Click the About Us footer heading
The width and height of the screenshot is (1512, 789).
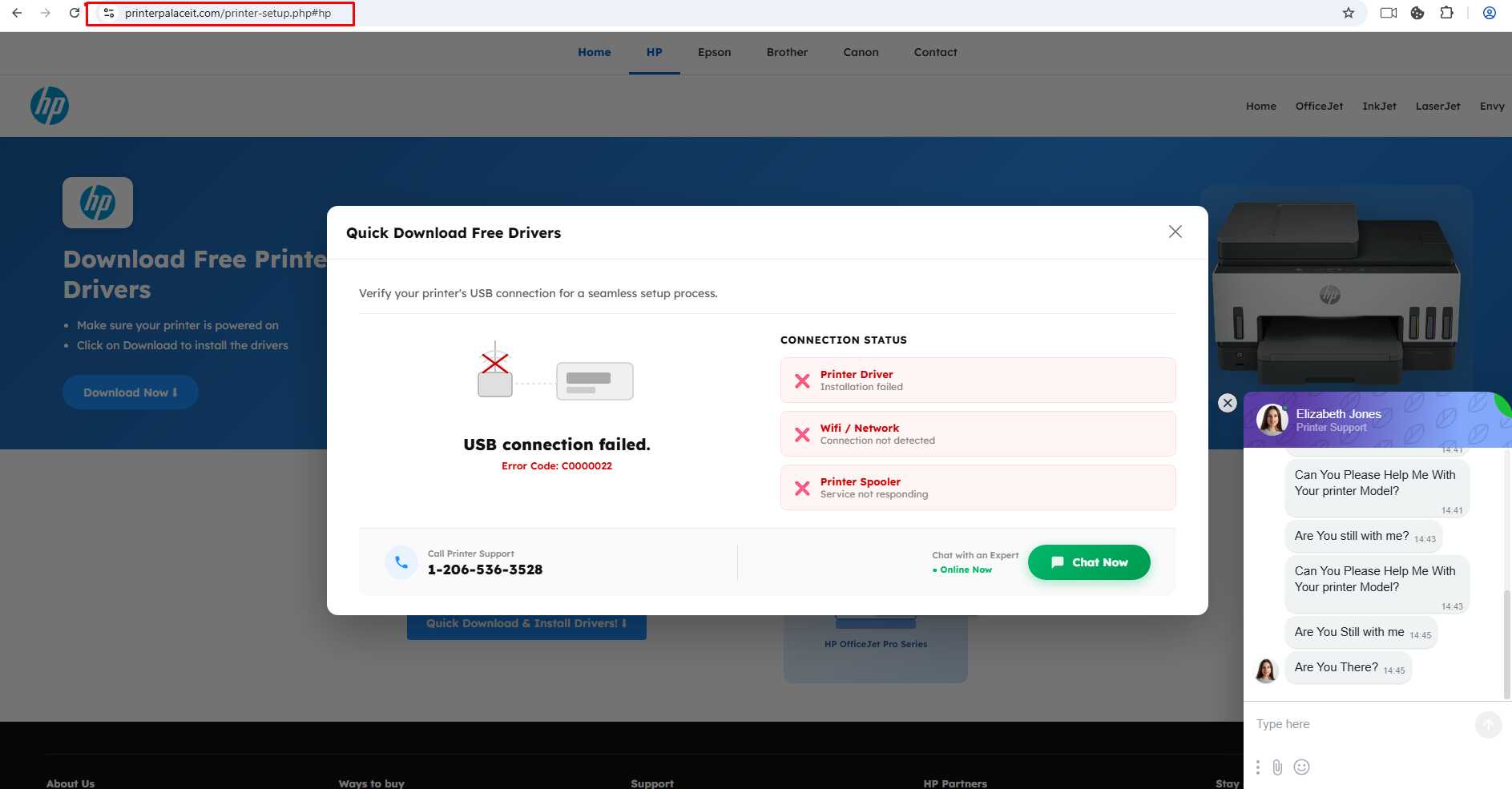click(x=71, y=783)
